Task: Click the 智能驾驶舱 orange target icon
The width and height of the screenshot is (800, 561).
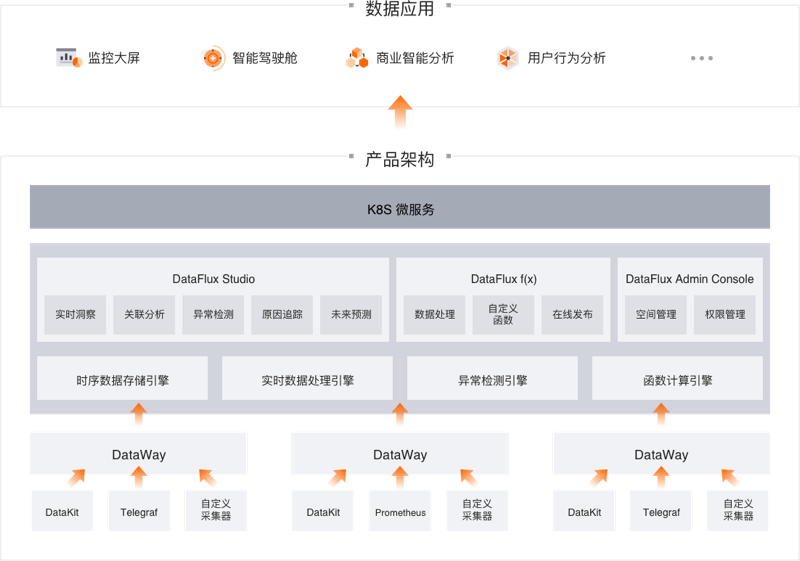Action: coord(213,58)
